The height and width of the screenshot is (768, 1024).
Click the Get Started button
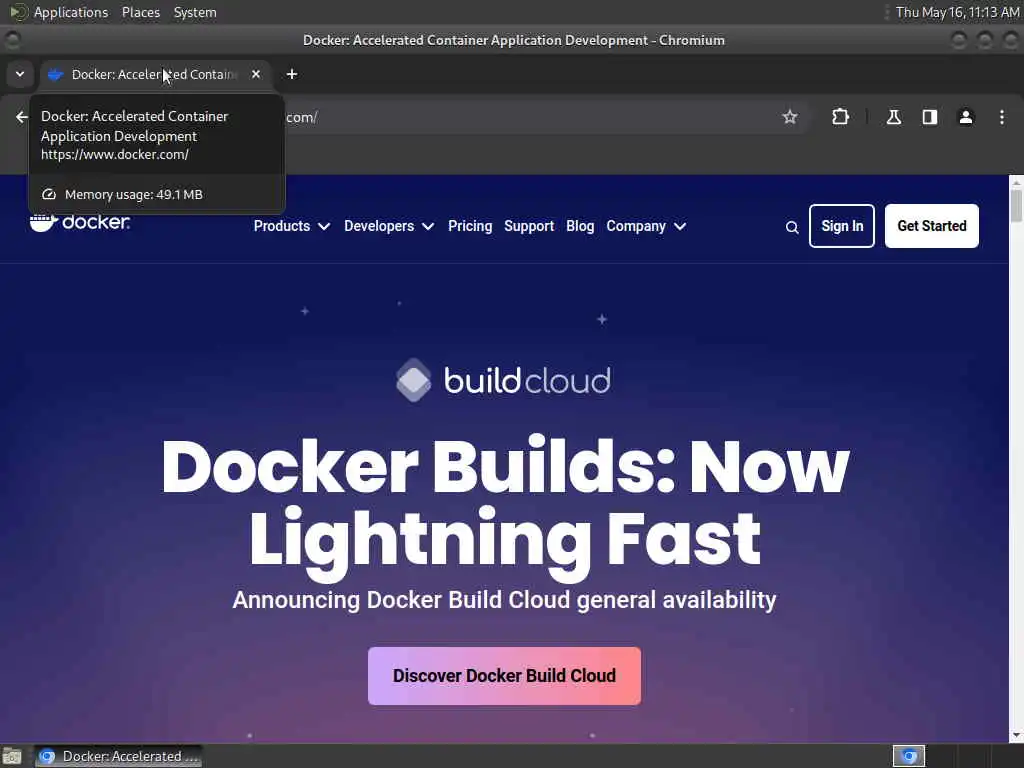(x=931, y=226)
